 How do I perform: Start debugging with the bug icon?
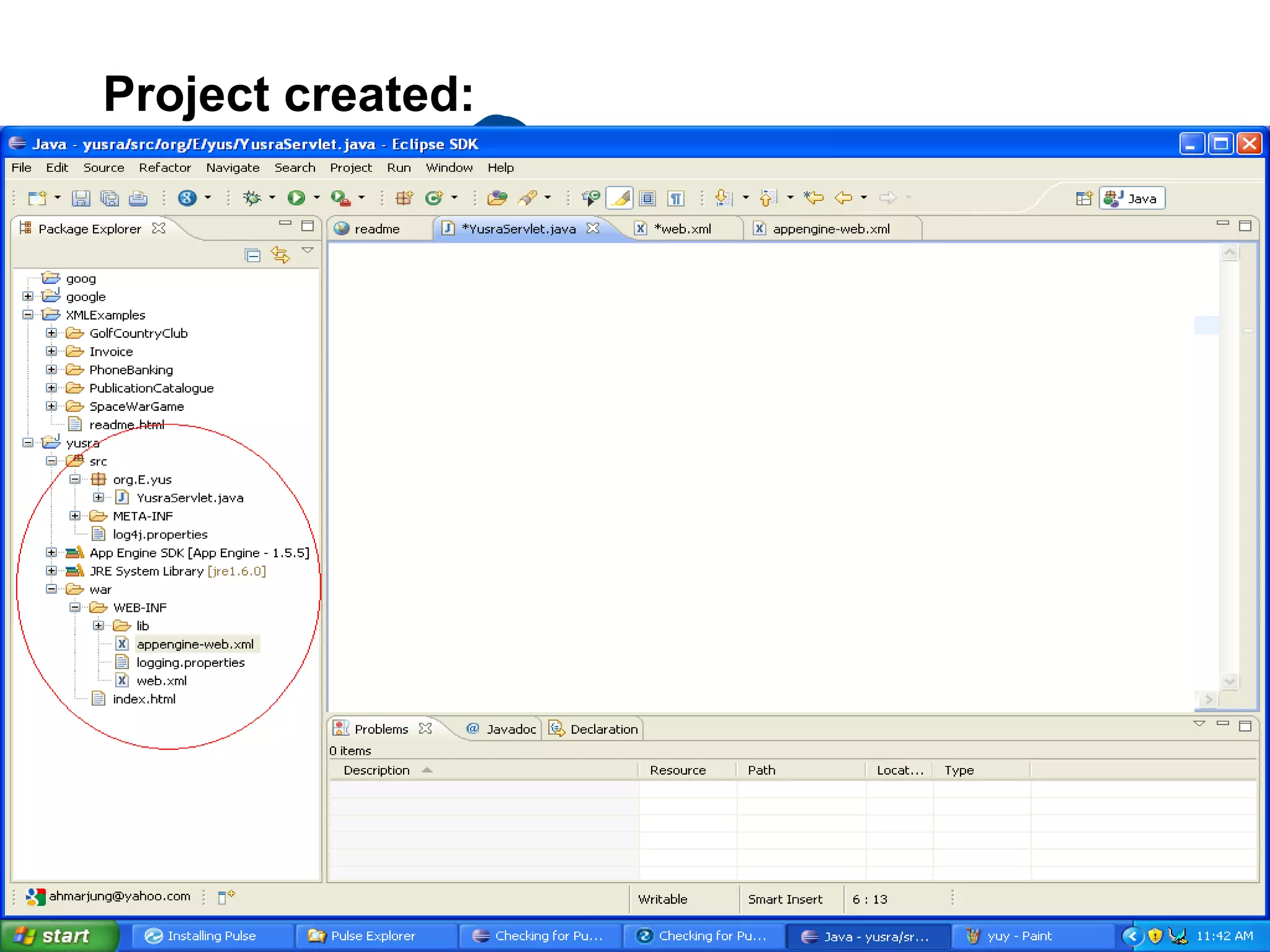[x=252, y=198]
